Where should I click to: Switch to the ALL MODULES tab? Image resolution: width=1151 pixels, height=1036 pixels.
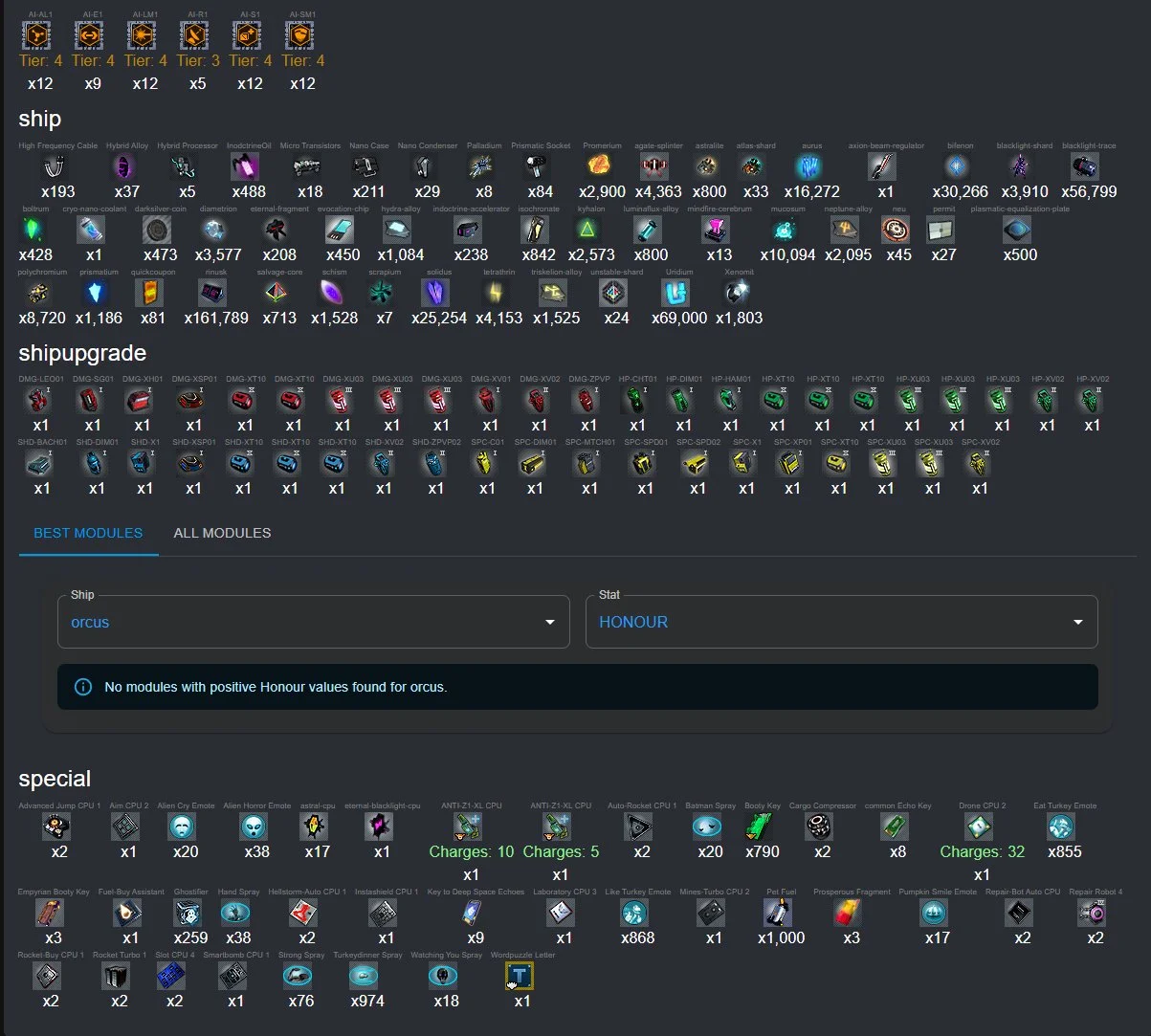[222, 533]
